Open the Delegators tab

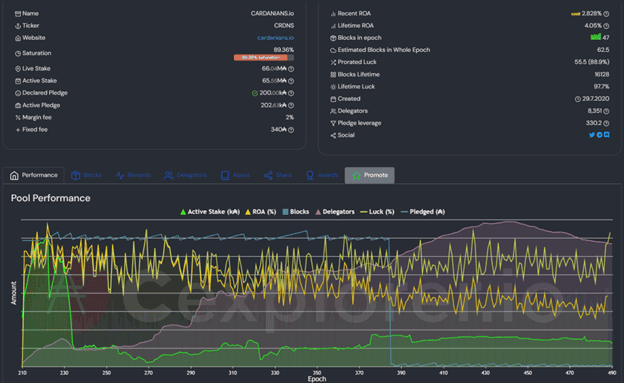[x=185, y=175]
